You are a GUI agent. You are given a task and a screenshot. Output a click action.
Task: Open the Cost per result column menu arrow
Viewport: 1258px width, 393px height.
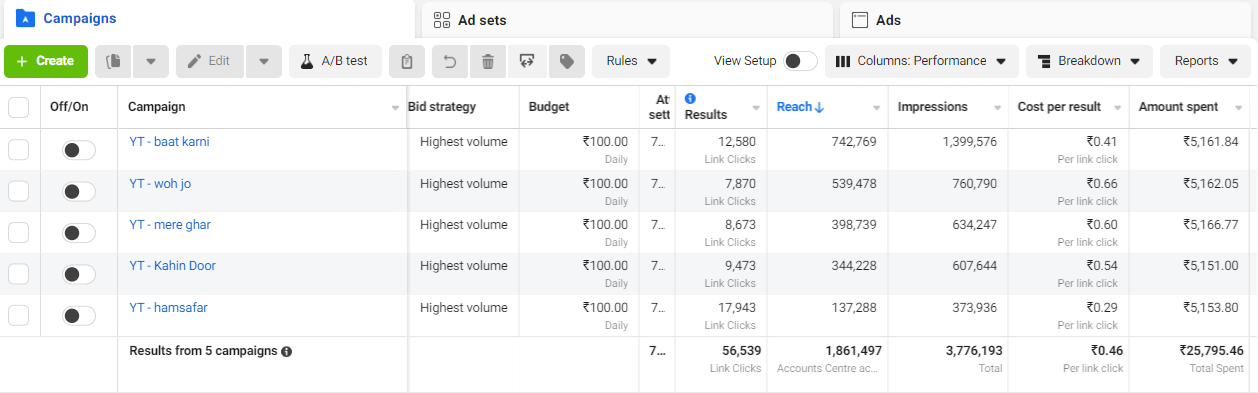[1117, 108]
